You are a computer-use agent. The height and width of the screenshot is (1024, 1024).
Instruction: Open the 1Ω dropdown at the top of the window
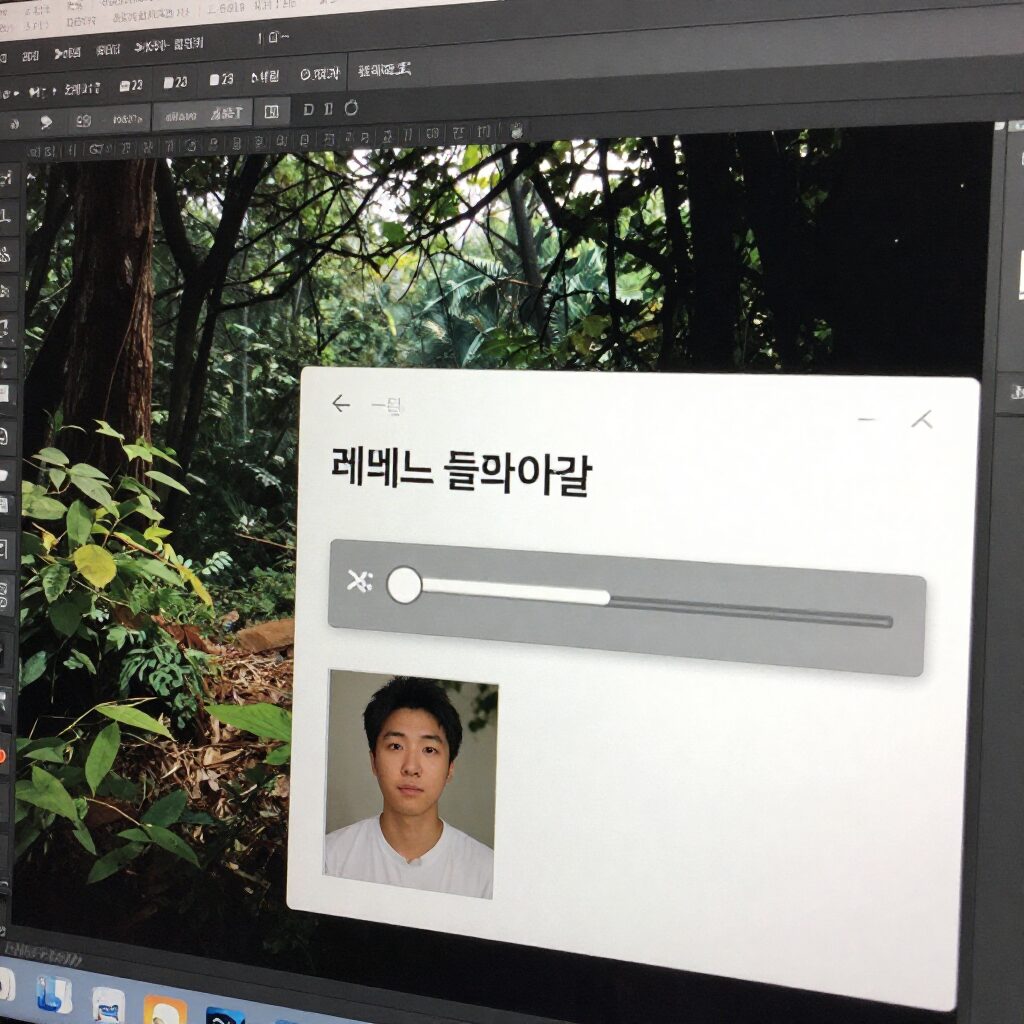[x=272, y=38]
